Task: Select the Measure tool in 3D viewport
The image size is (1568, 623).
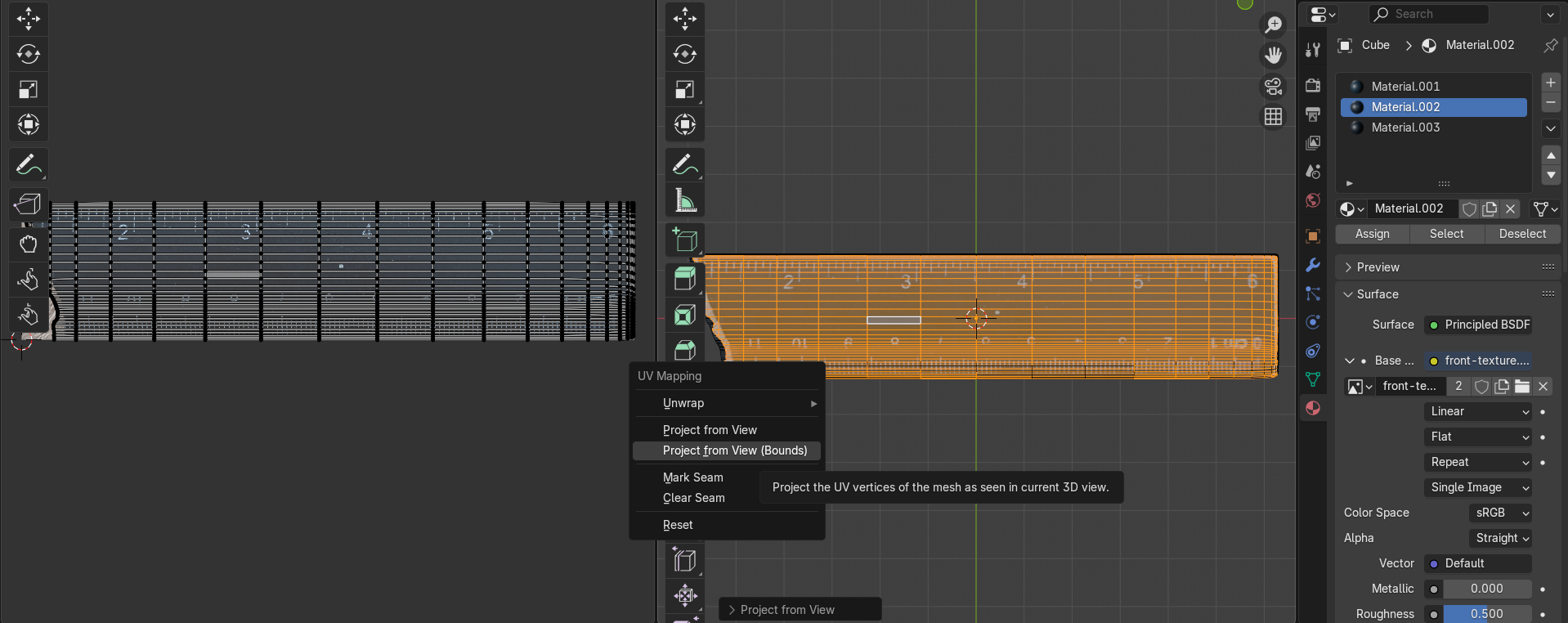Action: (685, 201)
